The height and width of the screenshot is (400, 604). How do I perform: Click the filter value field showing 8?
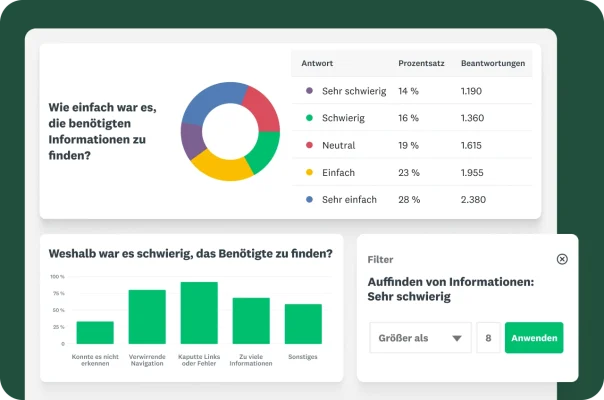[x=488, y=338]
